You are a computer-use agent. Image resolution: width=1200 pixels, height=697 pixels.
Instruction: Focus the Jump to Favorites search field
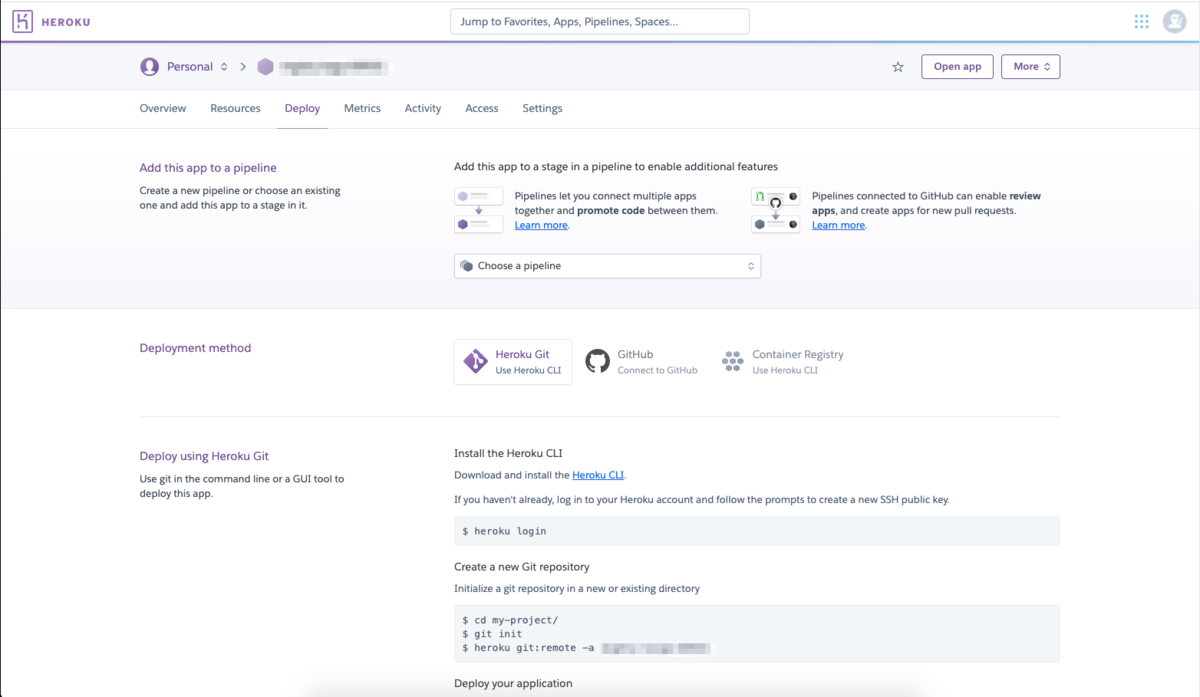click(x=600, y=21)
